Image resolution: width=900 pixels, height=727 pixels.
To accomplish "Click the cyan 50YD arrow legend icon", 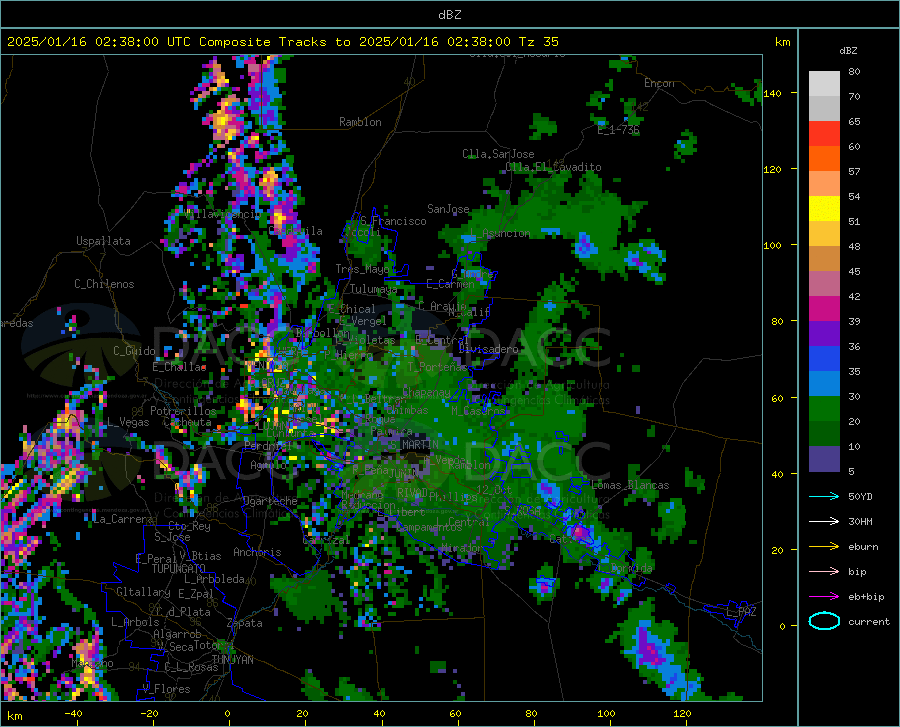I will 824,496.
